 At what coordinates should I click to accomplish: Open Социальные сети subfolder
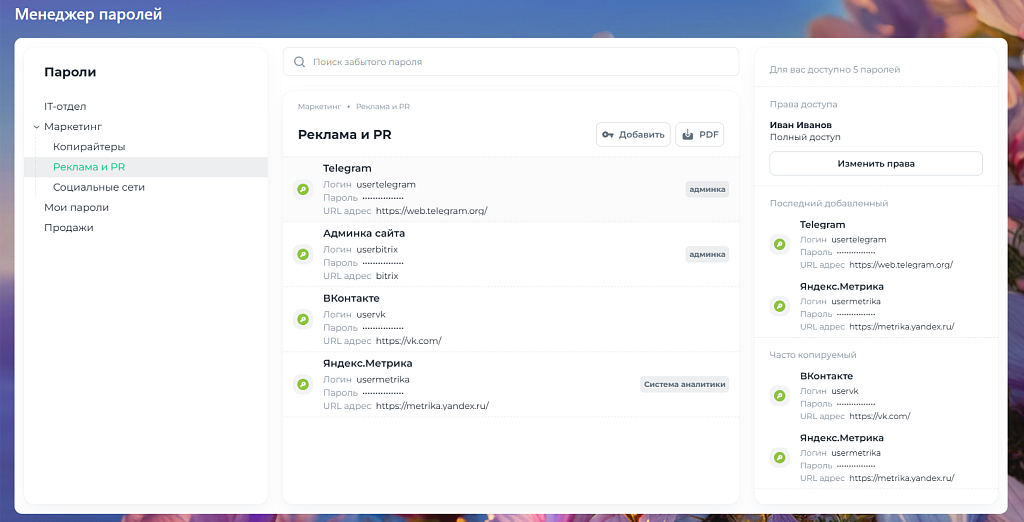point(99,187)
